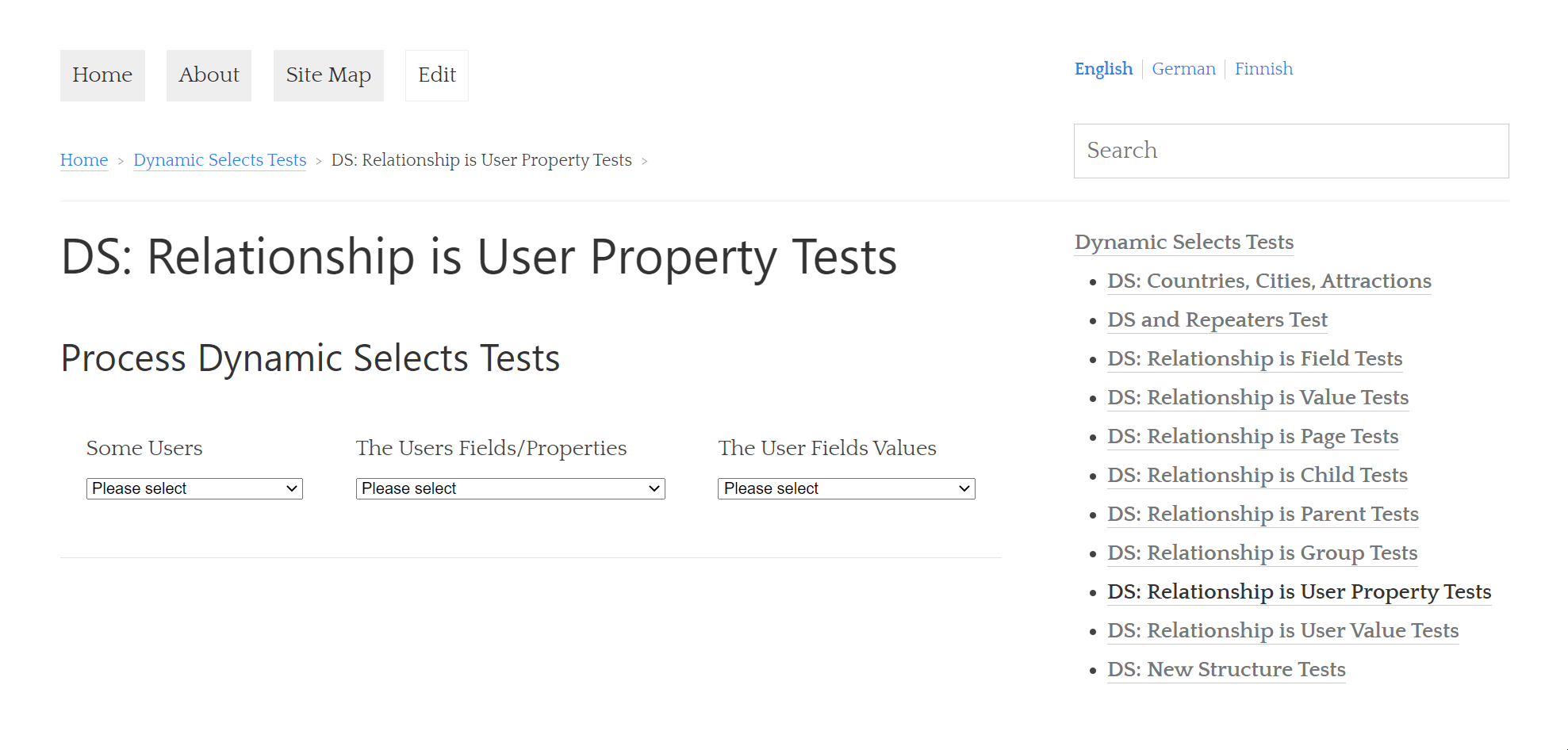Viewport: 1568px width, 750px height.
Task: Select the English language link
Action: point(1103,69)
